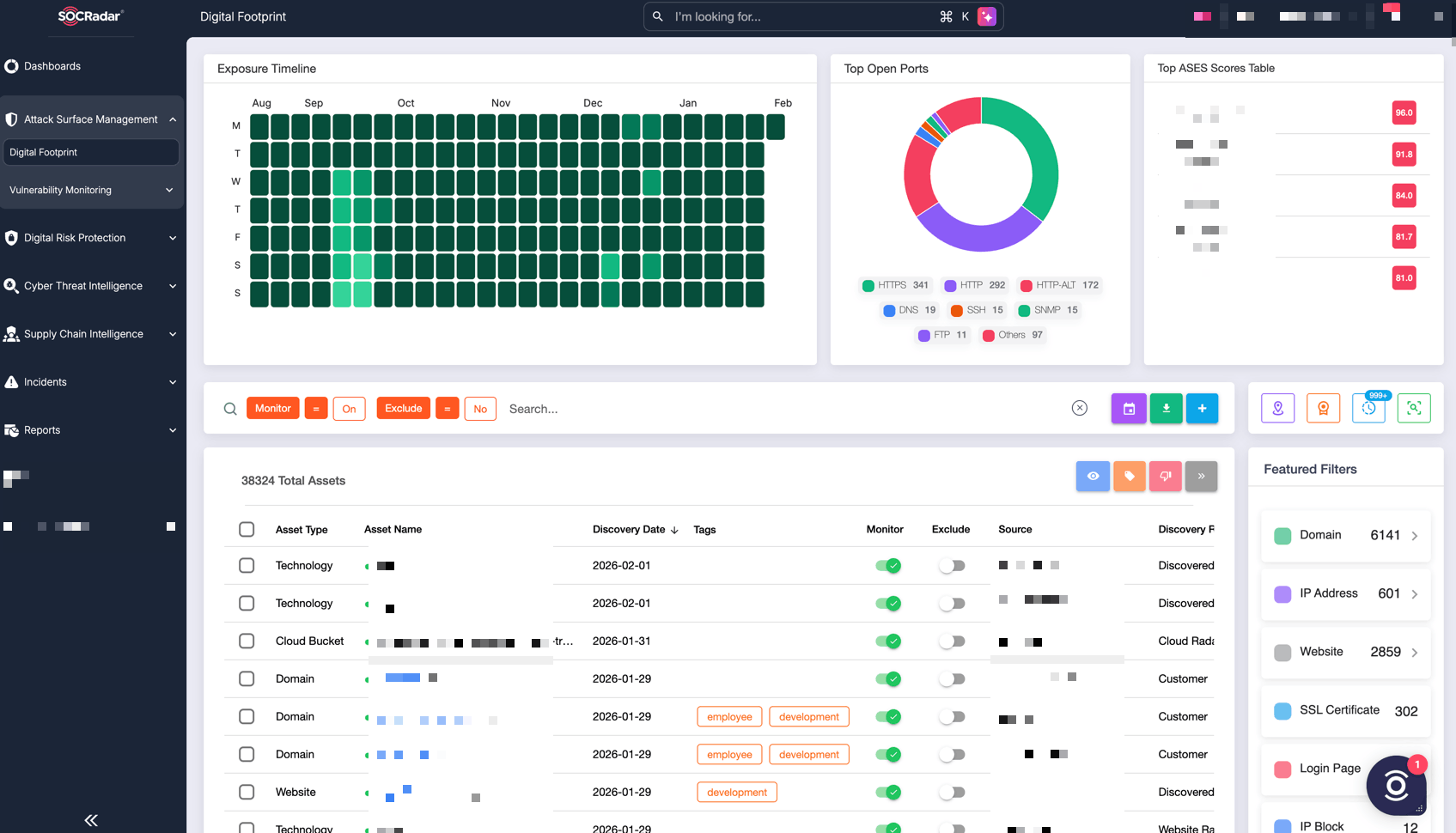The height and width of the screenshot is (833, 1456).
Task: Click the blue eye icon button
Action: 1093,476
